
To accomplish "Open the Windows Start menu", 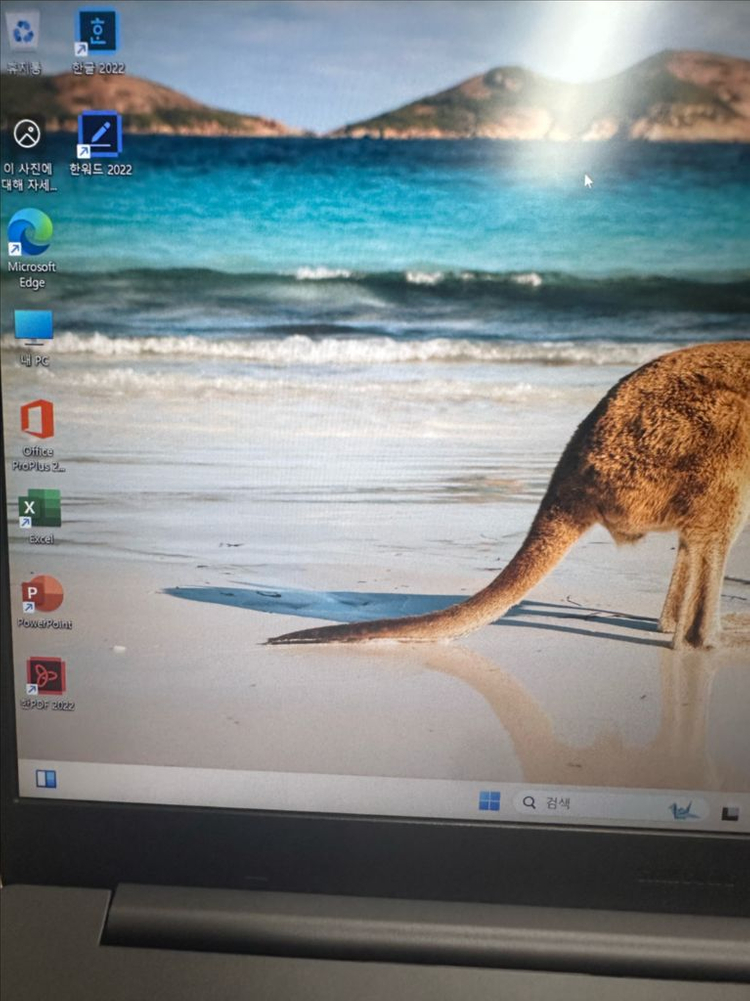I will (x=489, y=801).
